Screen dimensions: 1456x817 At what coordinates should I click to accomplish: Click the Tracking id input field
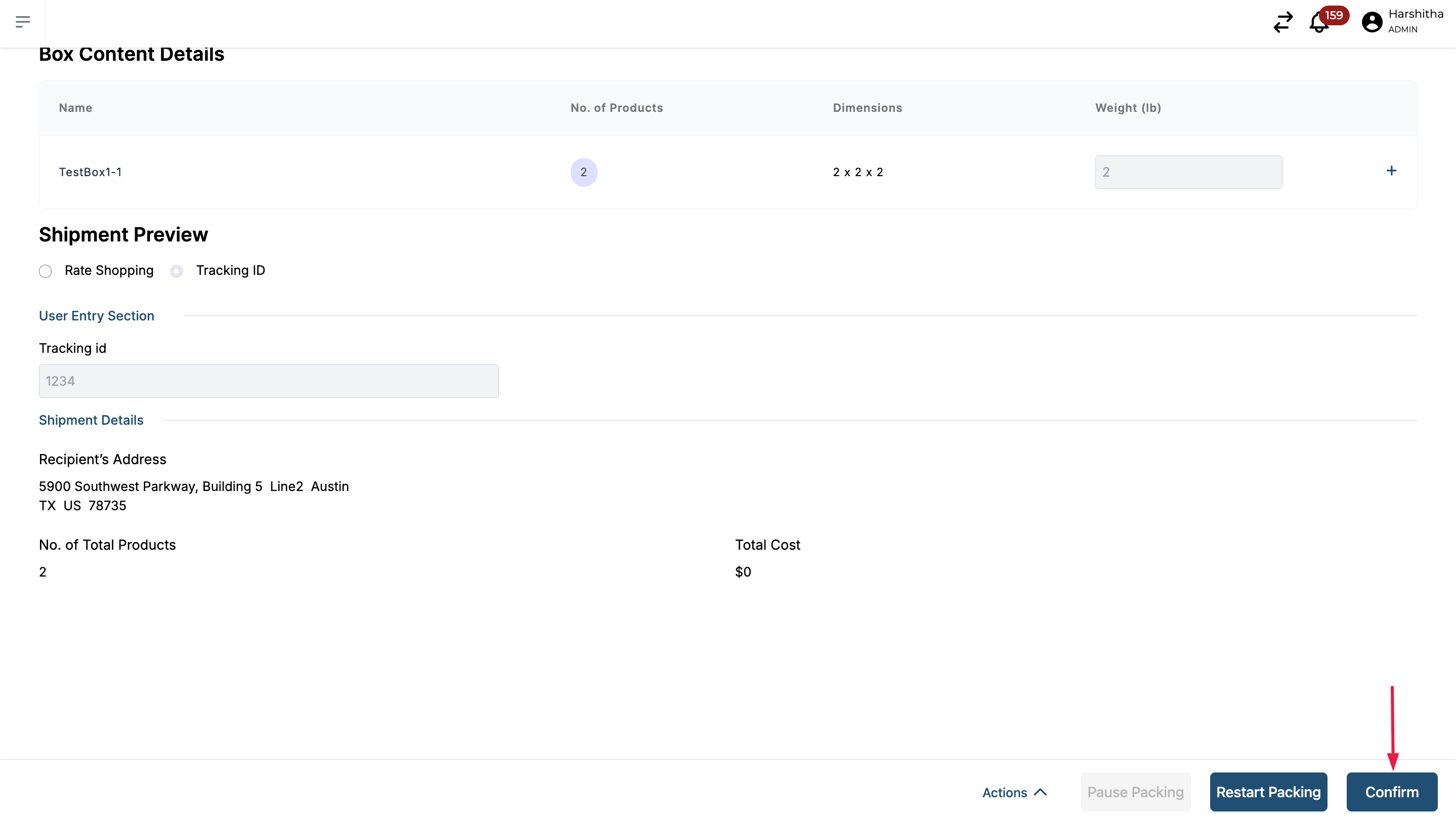(269, 381)
